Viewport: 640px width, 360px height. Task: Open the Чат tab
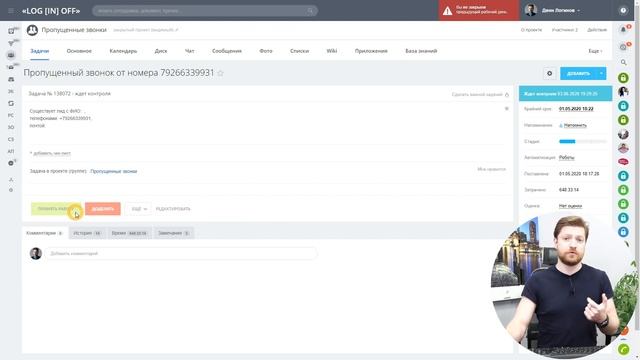190,51
